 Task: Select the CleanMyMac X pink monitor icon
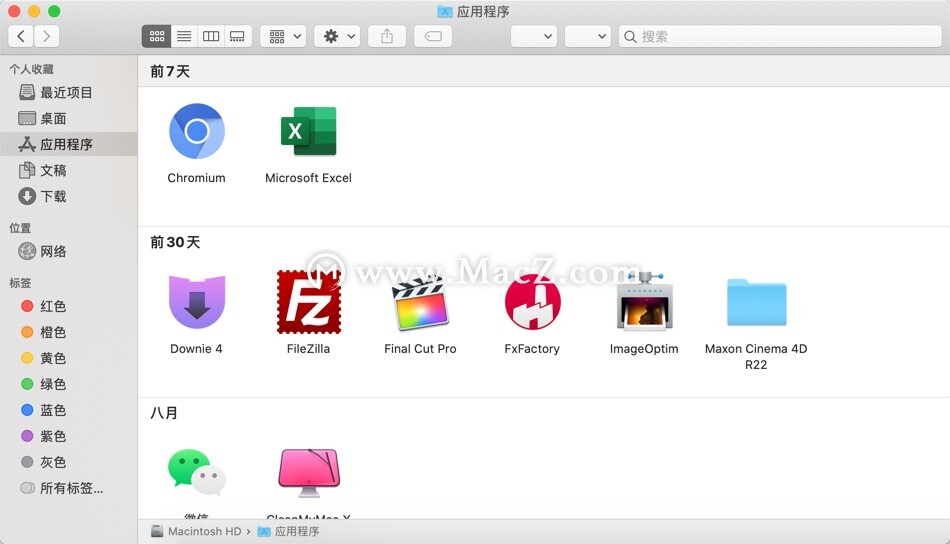[x=308, y=472]
